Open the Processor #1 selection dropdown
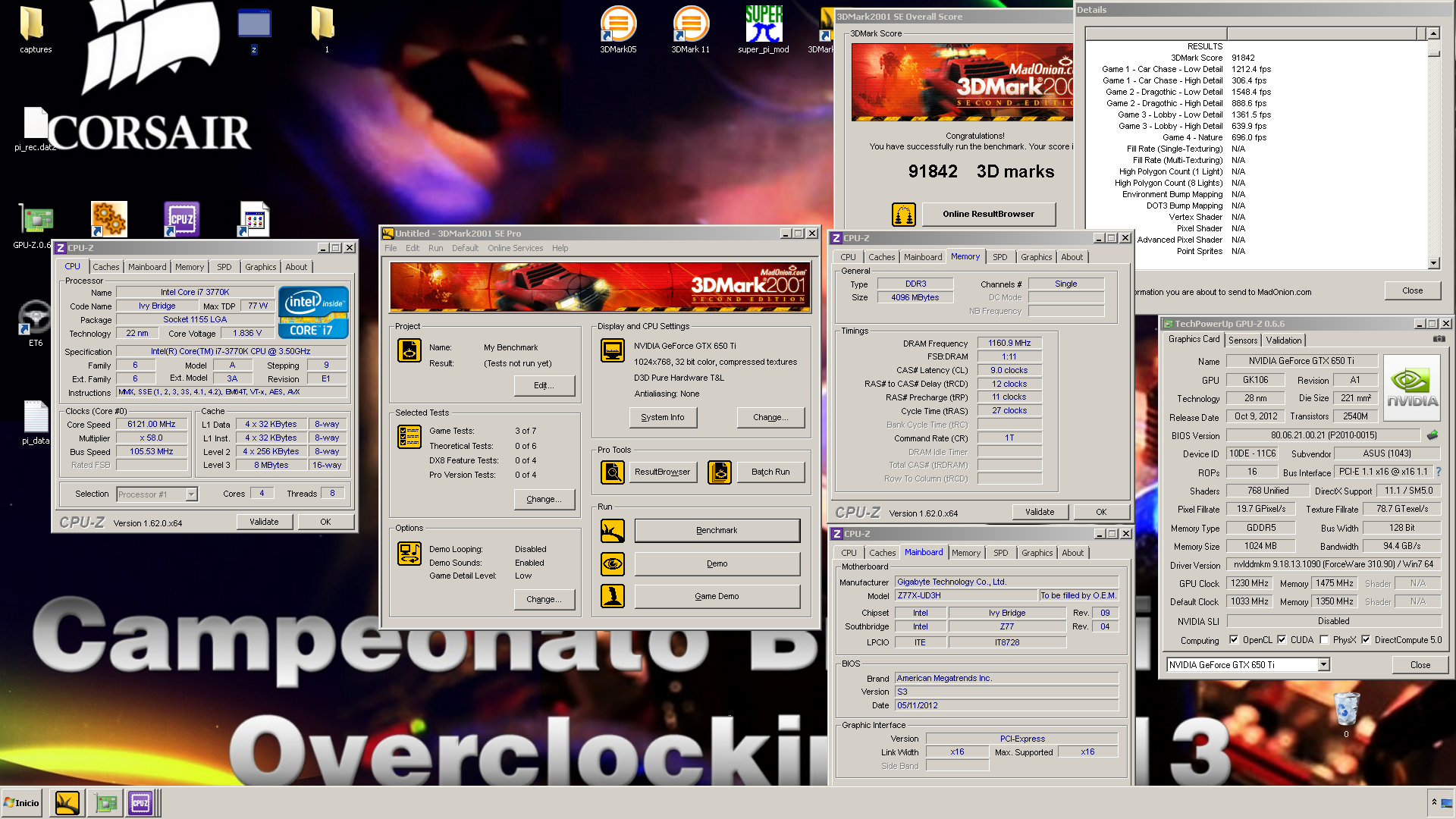Screen dimensions: 1456x819 coord(191,494)
